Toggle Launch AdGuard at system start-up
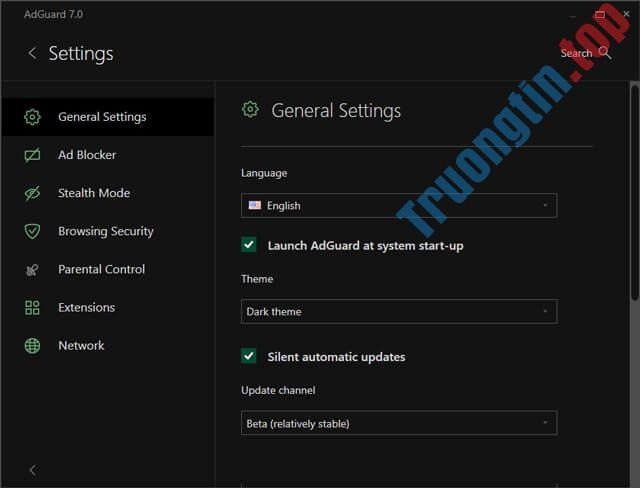The image size is (640, 488). click(x=249, y=245)
